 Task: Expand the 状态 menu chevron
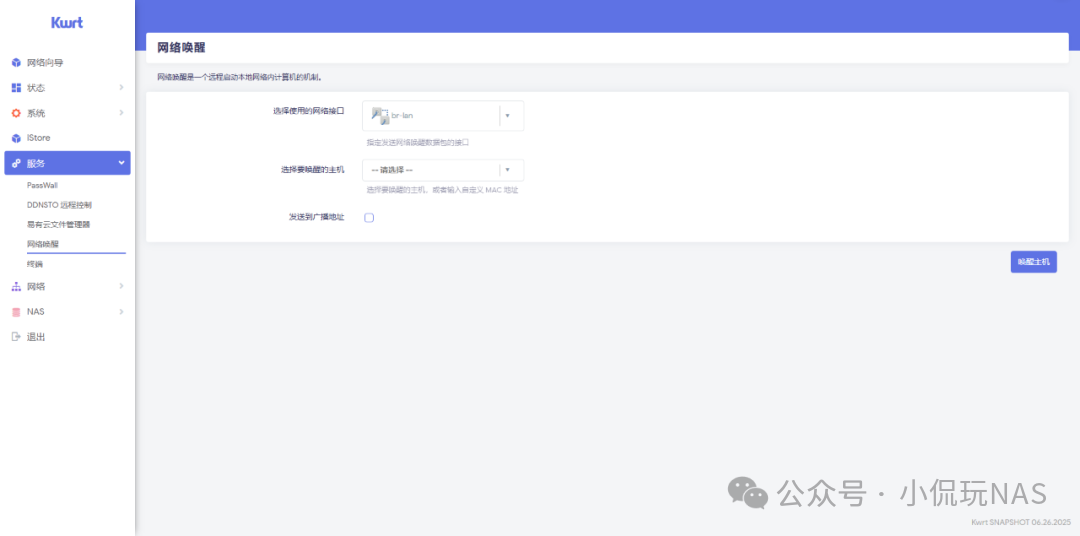click(121, 87)
